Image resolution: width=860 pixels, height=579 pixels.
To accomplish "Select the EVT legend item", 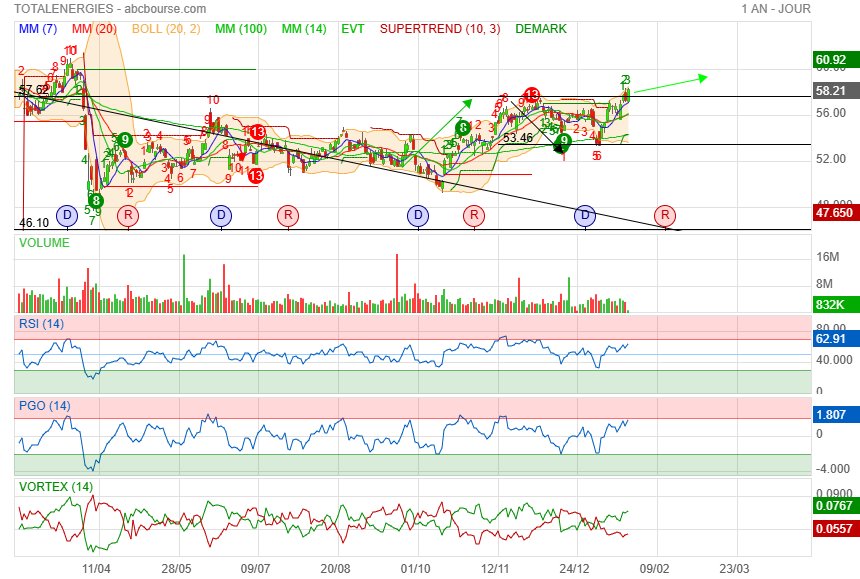I will tap(353, 29).
